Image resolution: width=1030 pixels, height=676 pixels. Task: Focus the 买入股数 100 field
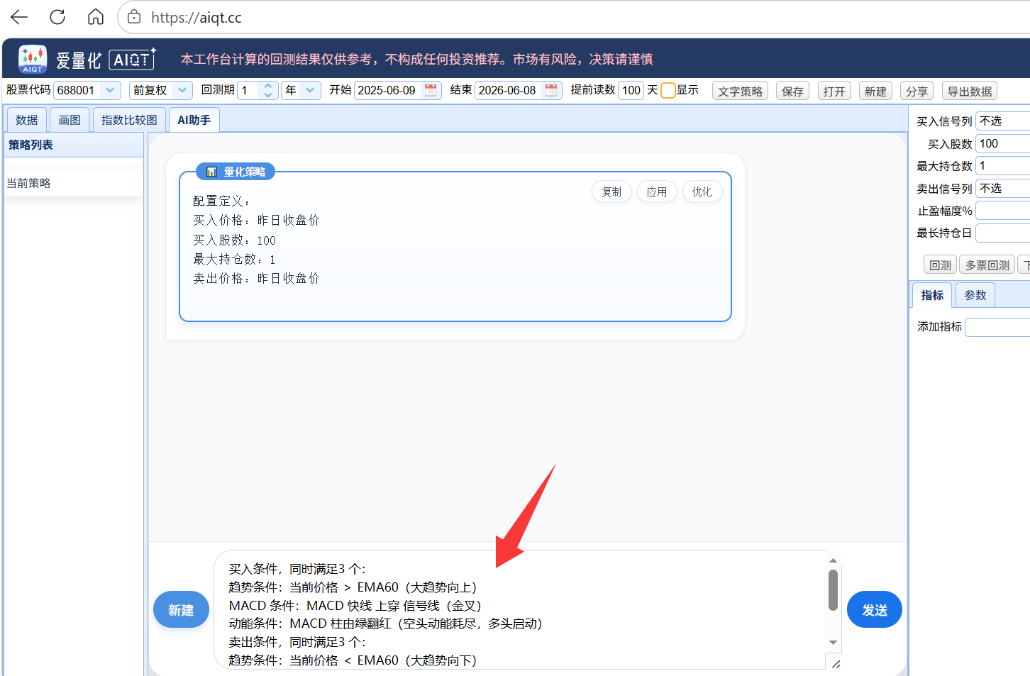[x=1002, y=144]
